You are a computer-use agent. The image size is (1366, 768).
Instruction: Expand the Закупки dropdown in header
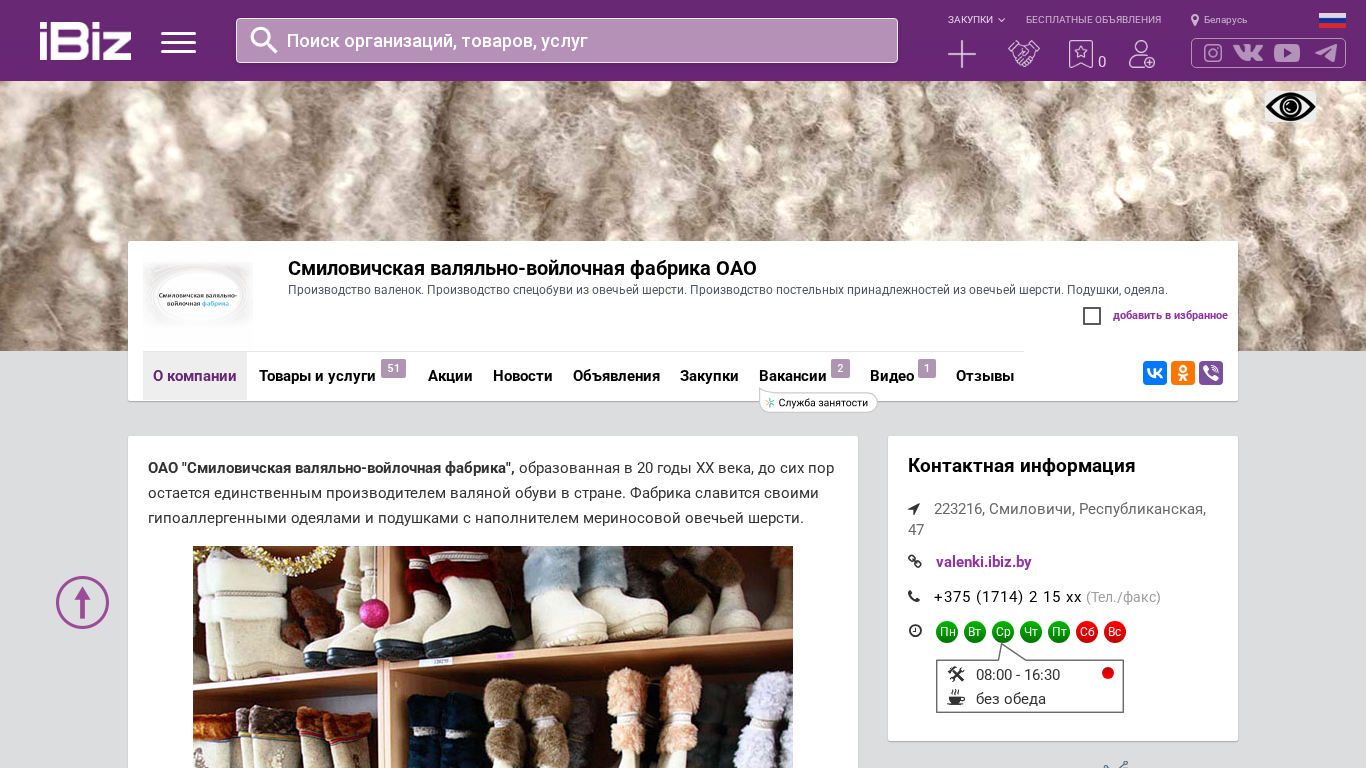(976, 20)
